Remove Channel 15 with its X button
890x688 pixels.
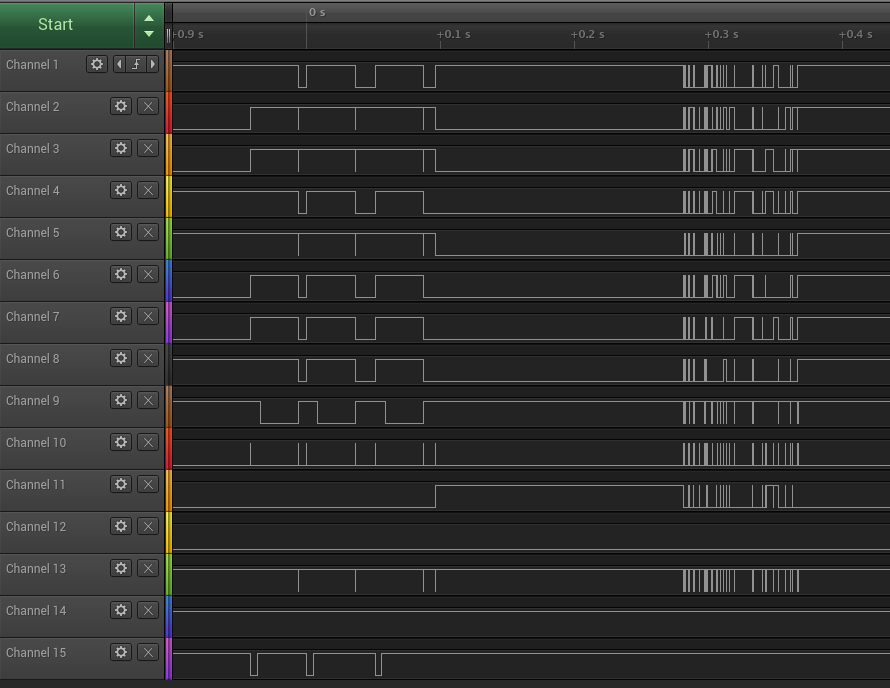tap(148, 652)
